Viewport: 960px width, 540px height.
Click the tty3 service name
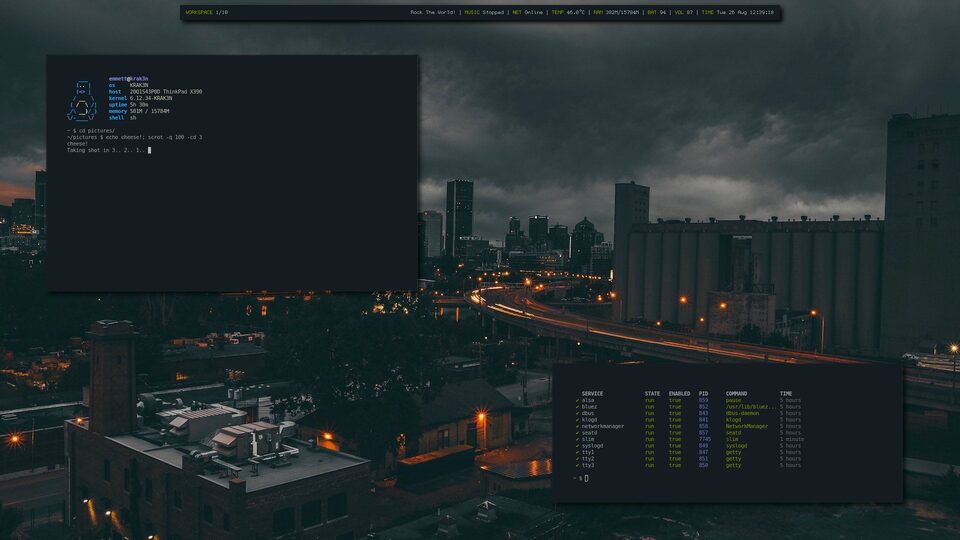pos(588,465)
